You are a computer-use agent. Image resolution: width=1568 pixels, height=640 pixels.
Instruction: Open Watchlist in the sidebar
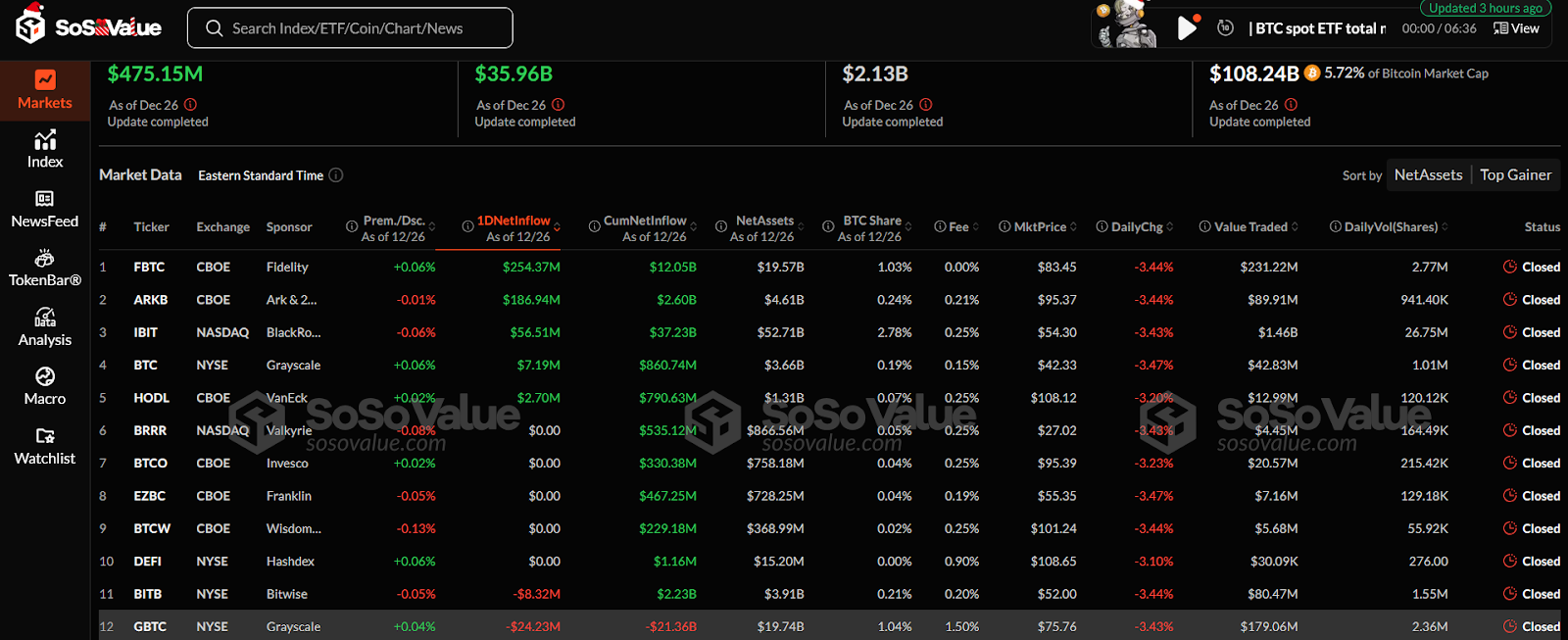pos(45,447)
